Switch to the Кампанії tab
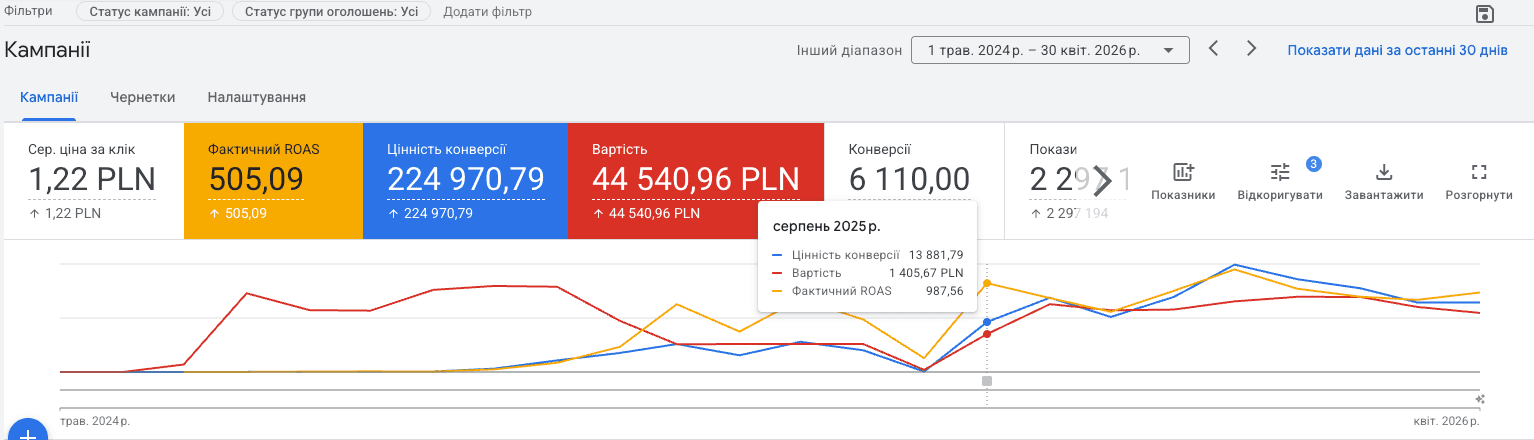The height and width of the screenshot is (440, 1534). point(49,97)
